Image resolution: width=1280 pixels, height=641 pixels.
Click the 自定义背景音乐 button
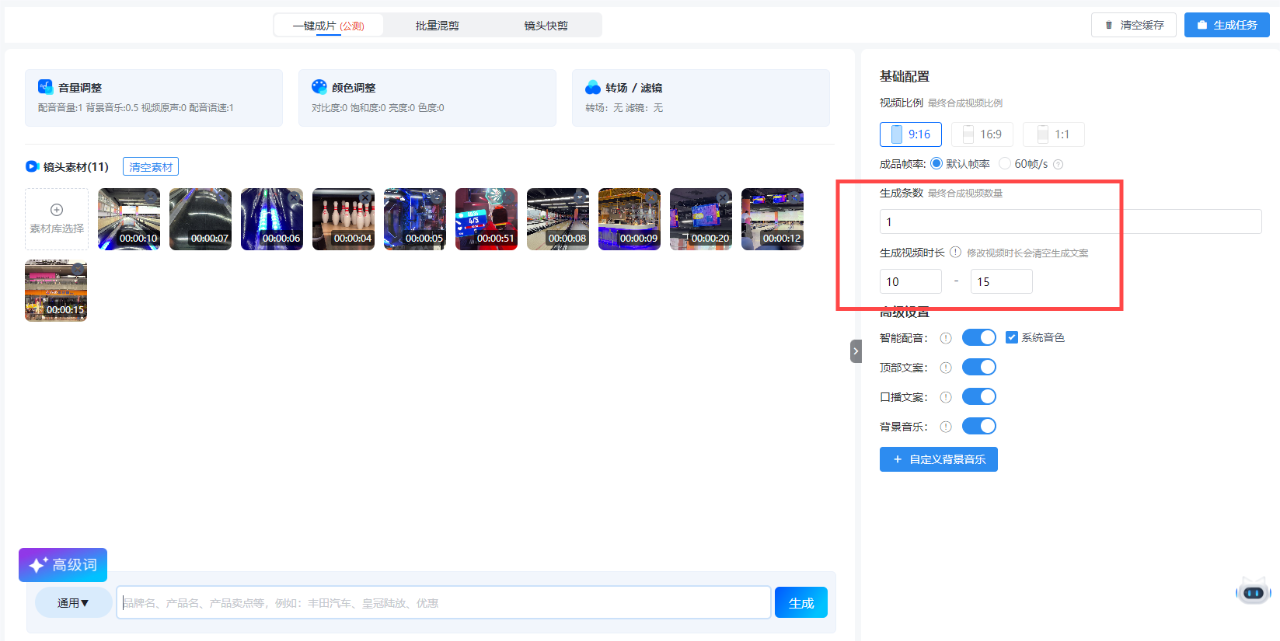pos(938,459)
